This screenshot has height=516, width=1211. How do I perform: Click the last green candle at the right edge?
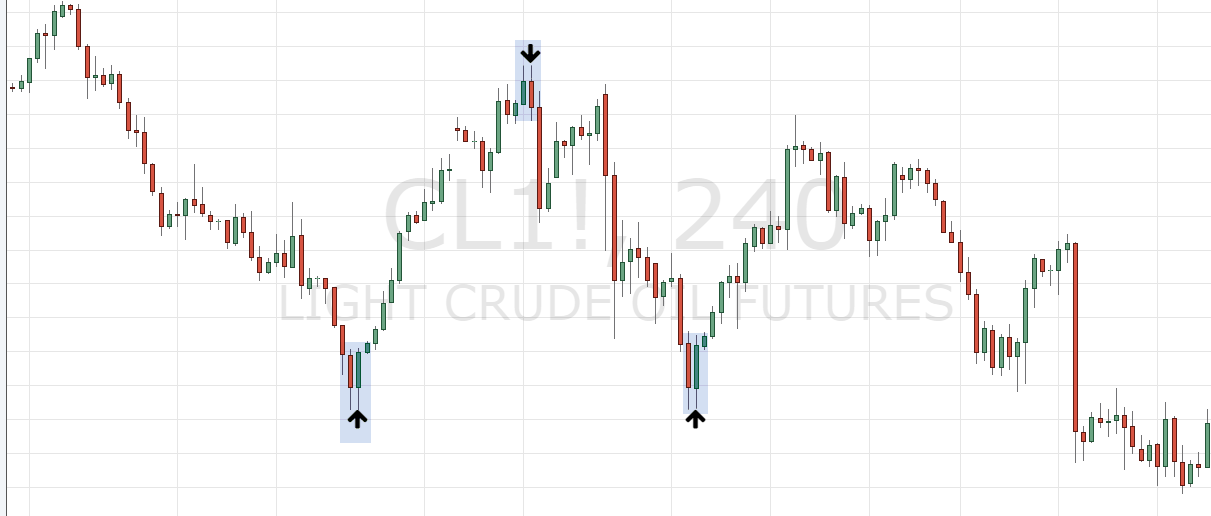tap(1207, 445)
